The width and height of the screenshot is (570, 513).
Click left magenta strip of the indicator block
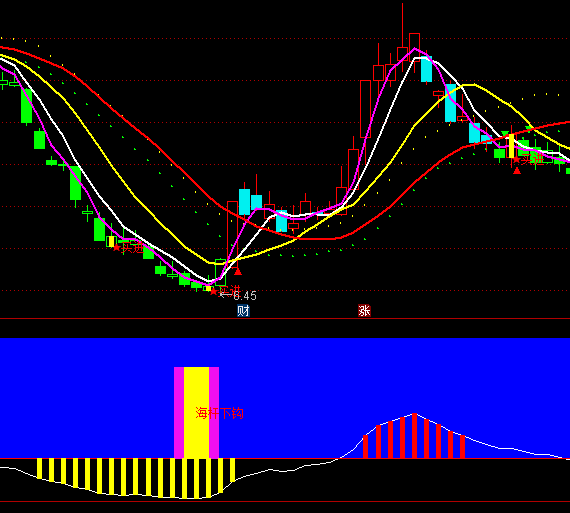[x=179, y=413]
